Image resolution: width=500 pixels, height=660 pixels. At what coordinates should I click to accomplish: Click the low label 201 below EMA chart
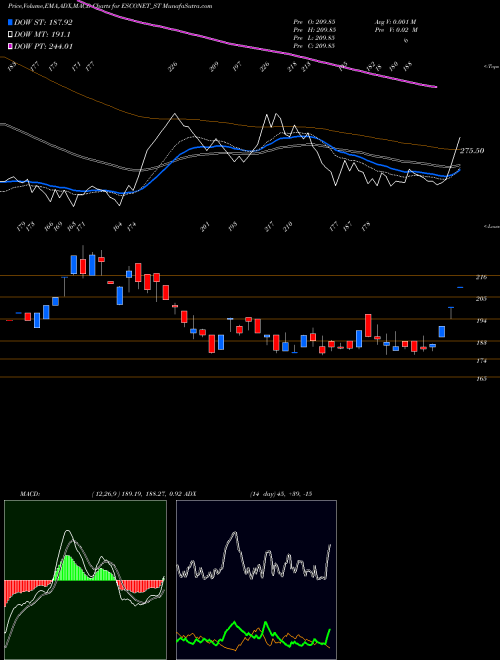(x=205, y=228)
